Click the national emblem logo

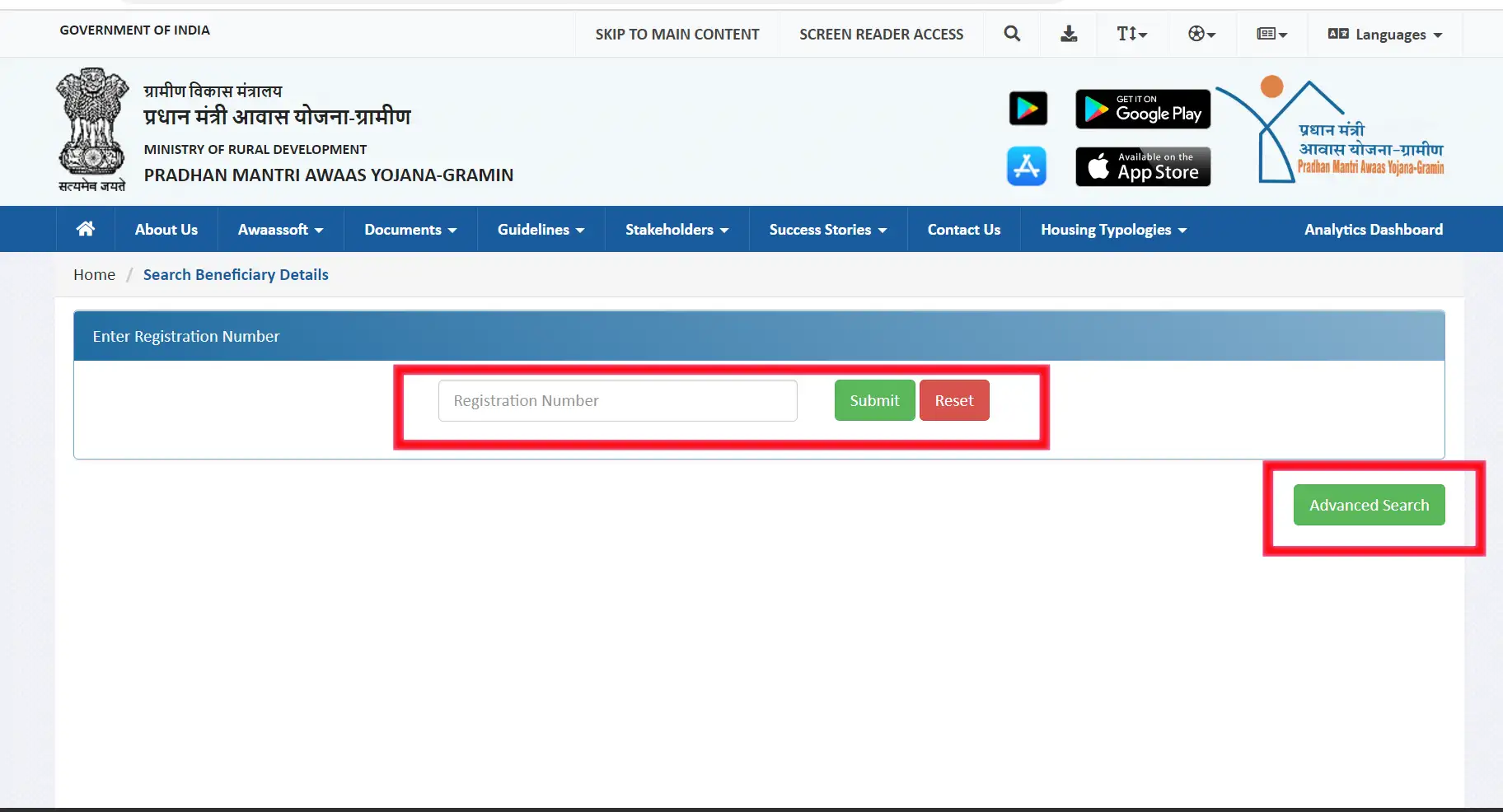point(92,130)
